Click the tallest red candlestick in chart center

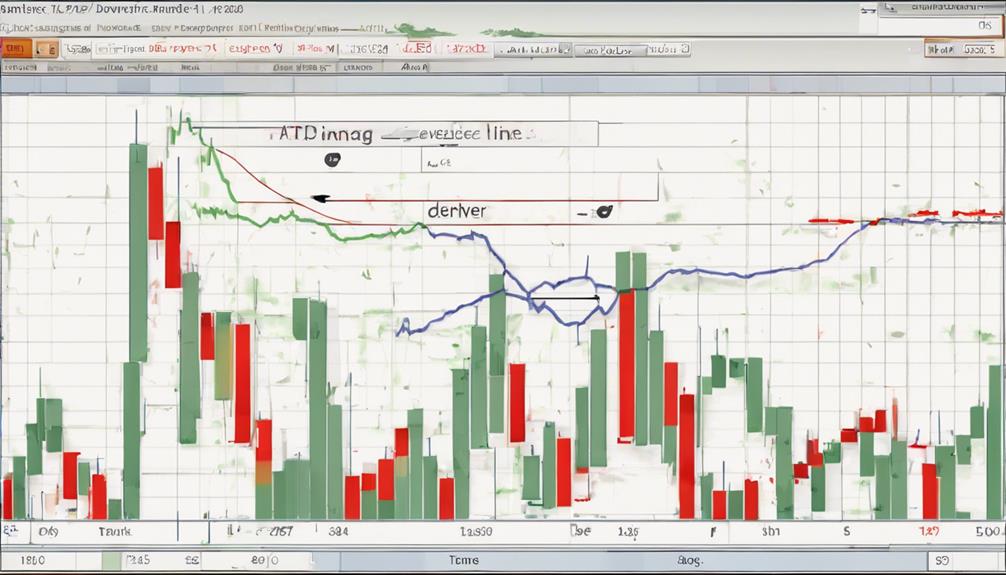(626, 365)
